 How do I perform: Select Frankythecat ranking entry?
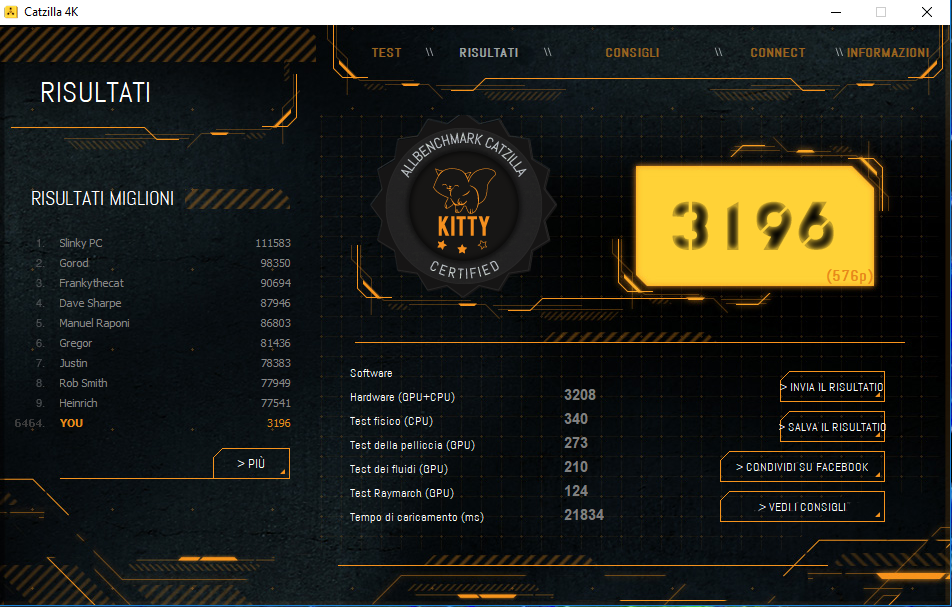(x=163, y=283)
